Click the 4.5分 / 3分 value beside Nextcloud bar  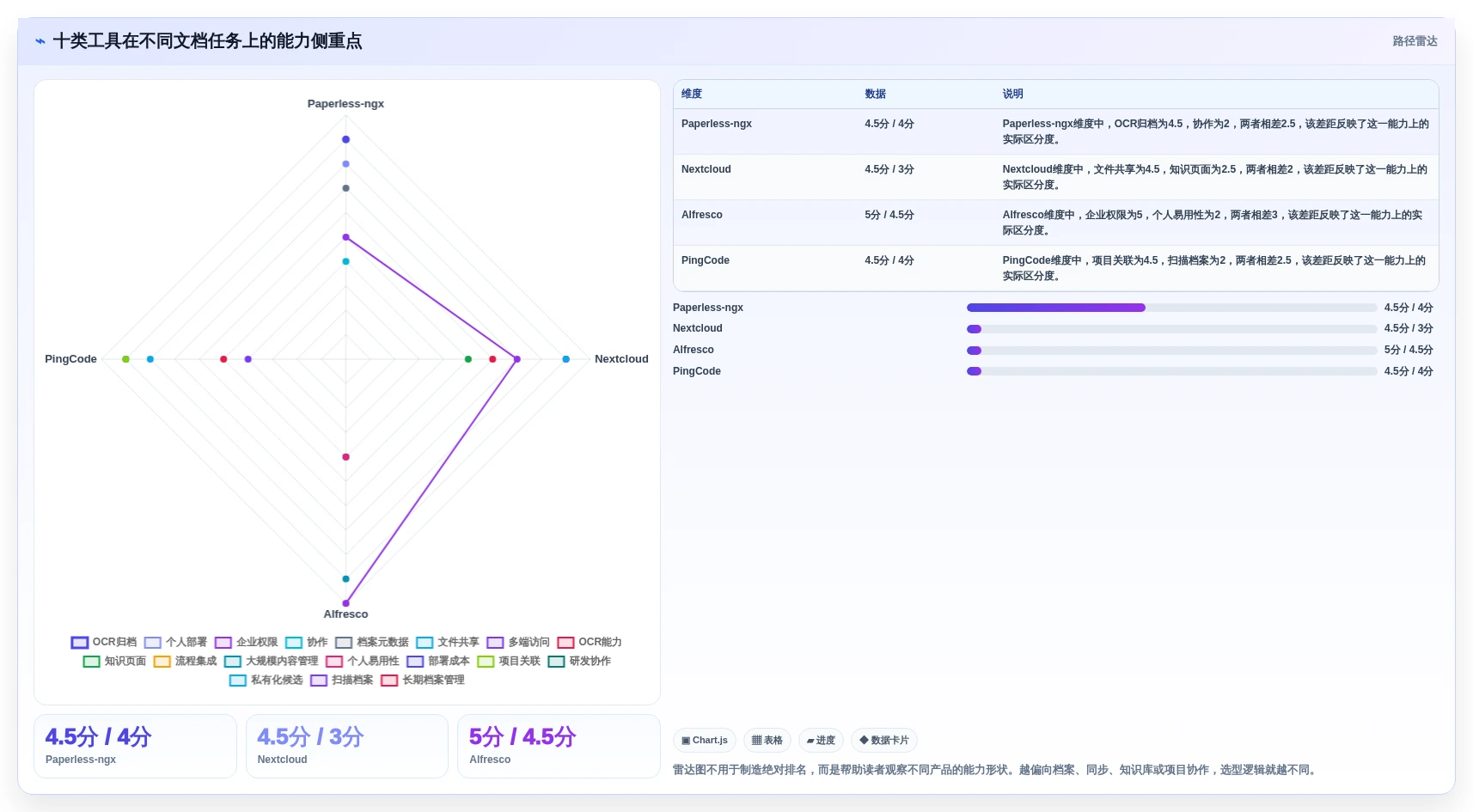coord(1409,328)
